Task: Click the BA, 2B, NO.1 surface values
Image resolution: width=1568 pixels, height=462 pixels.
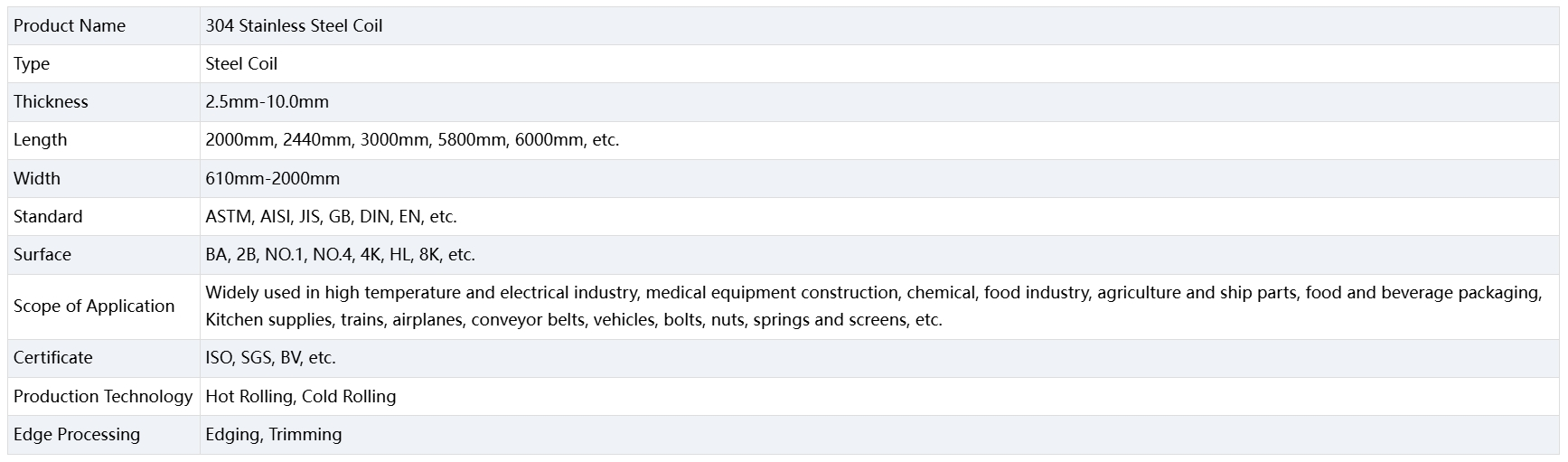Action: [x=340, y=255]
